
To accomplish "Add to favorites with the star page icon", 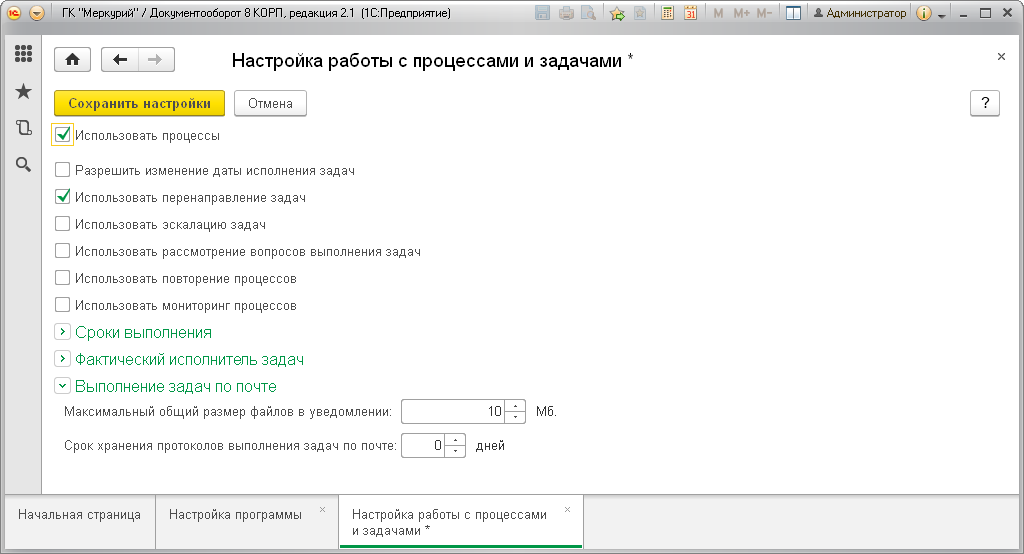I will (x=640, y=13).
